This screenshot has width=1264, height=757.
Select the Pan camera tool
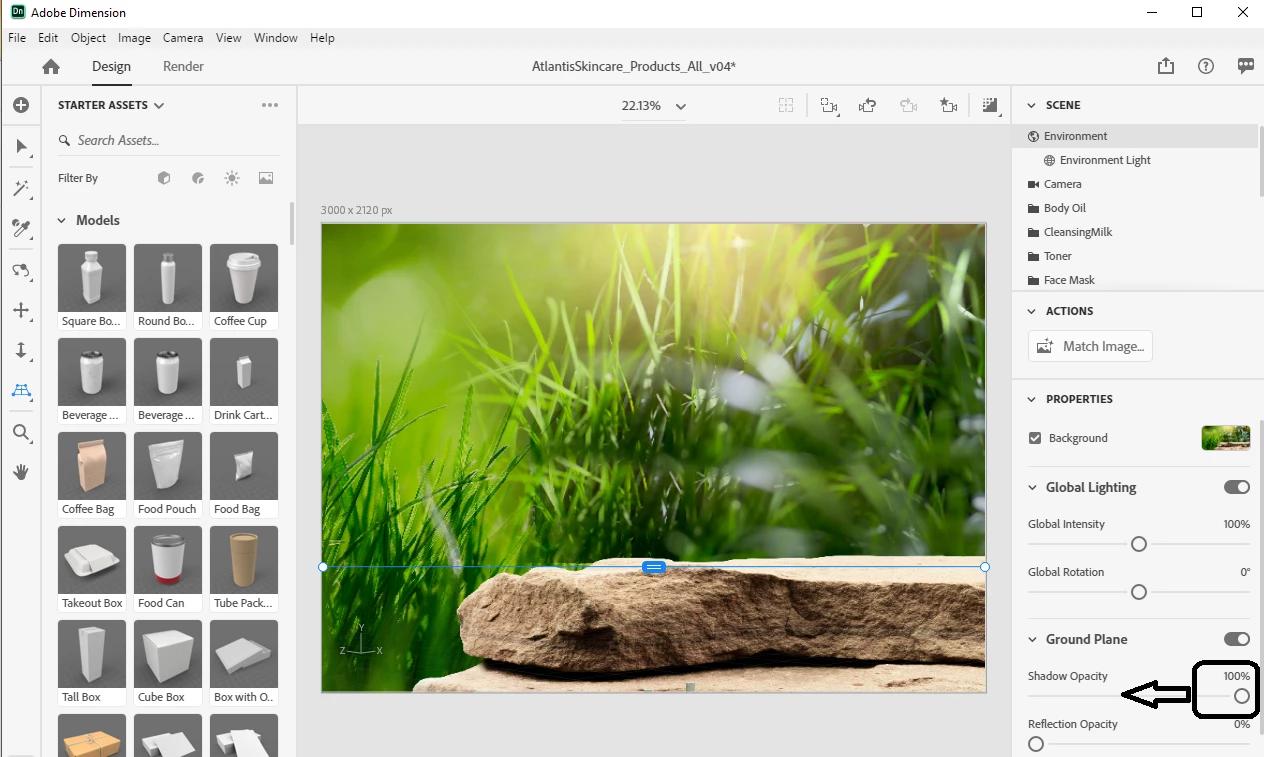[x=21, y=310]
